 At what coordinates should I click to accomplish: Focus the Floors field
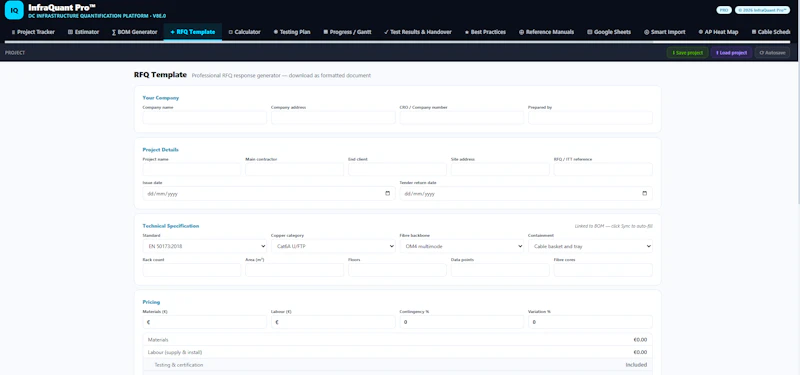tap(397, 270)
